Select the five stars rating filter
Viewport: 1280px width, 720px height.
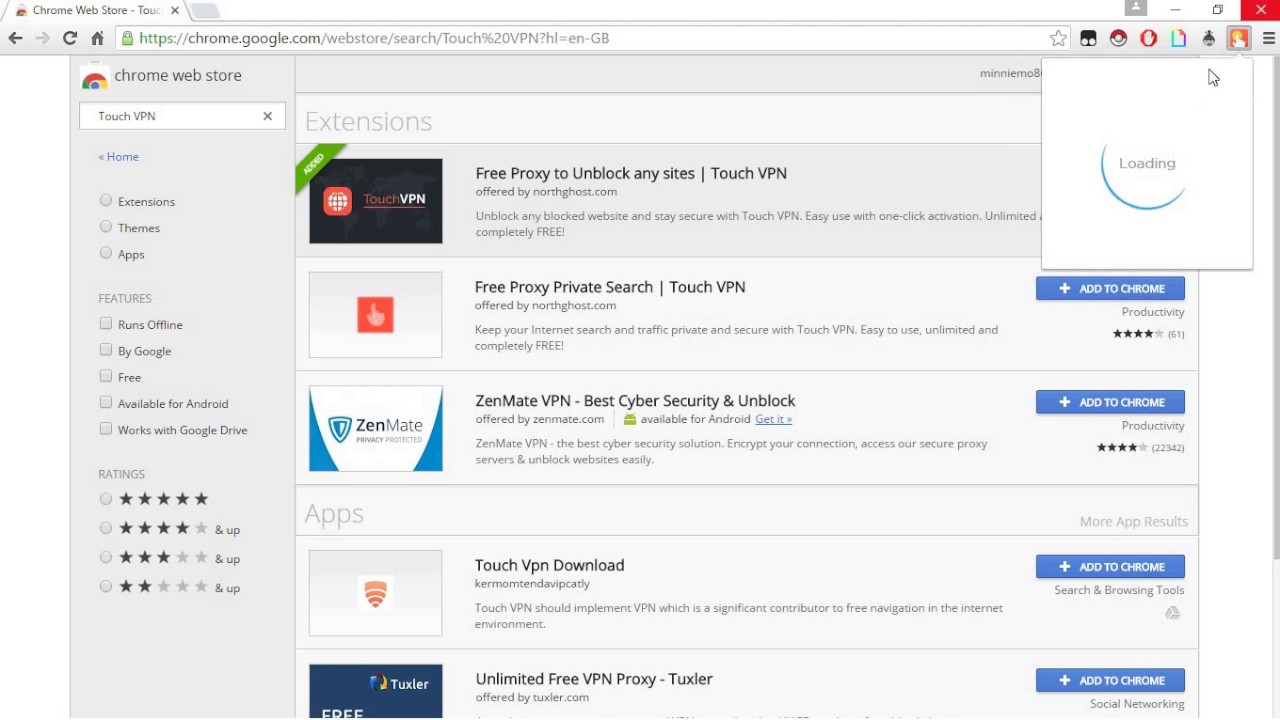coord(106,498)
